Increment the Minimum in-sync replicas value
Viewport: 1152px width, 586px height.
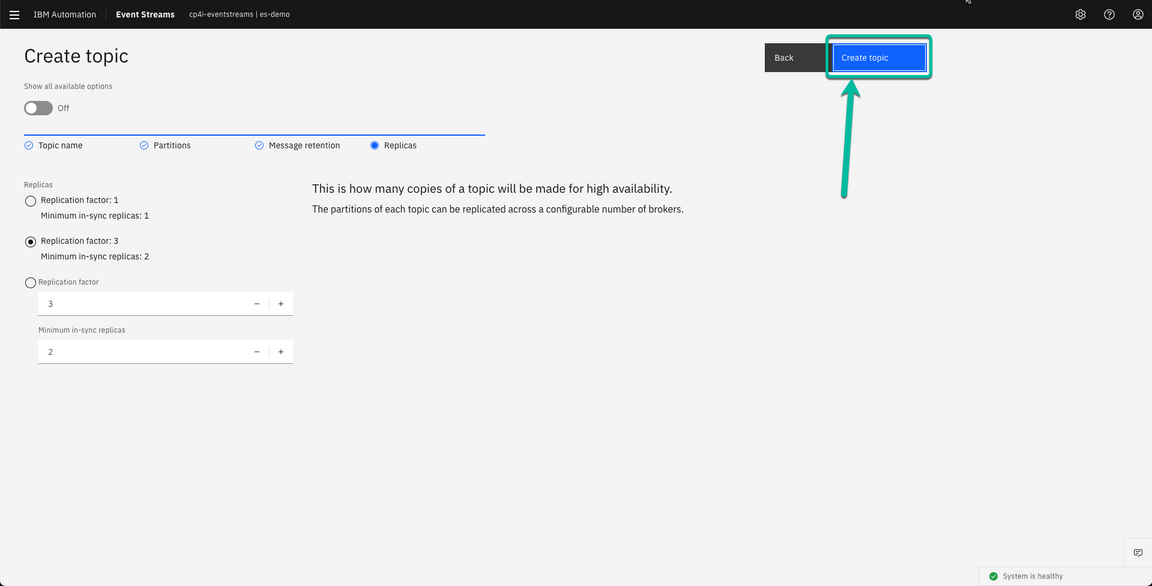281,351
